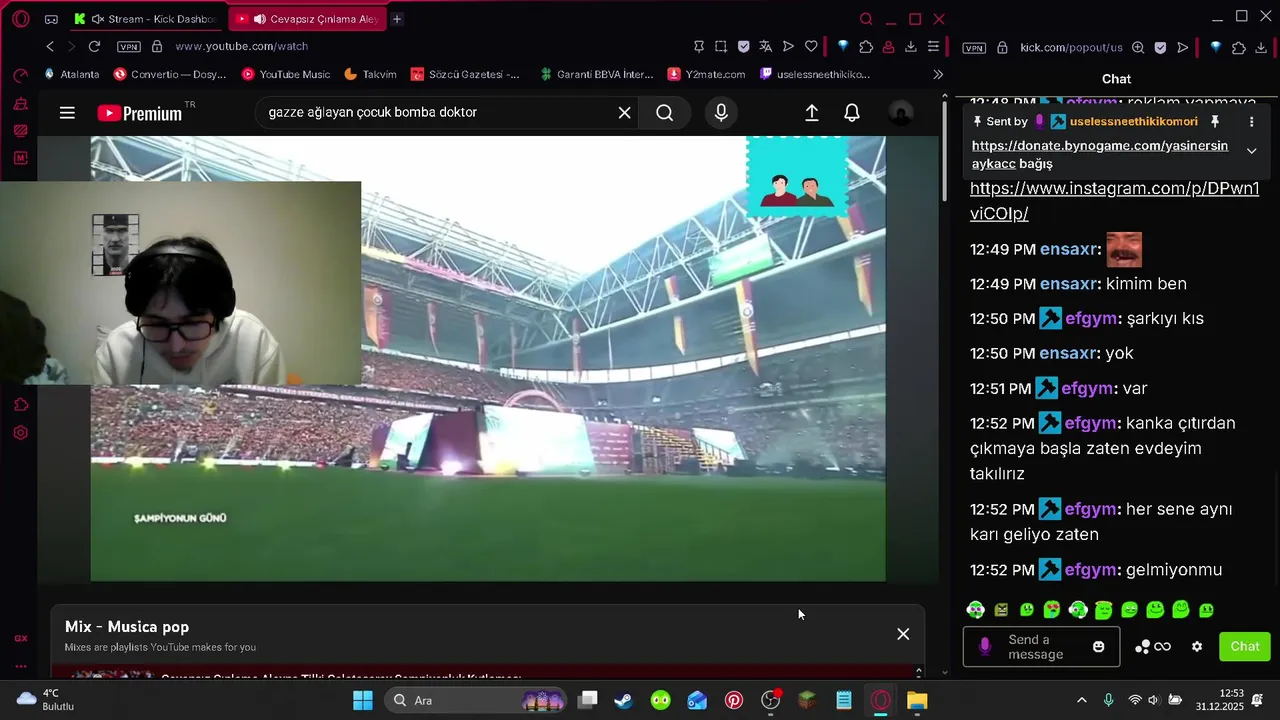1280x720 pixels.
Task: Open File Explorer from the taskbar
Action: [x=917, y=700]
